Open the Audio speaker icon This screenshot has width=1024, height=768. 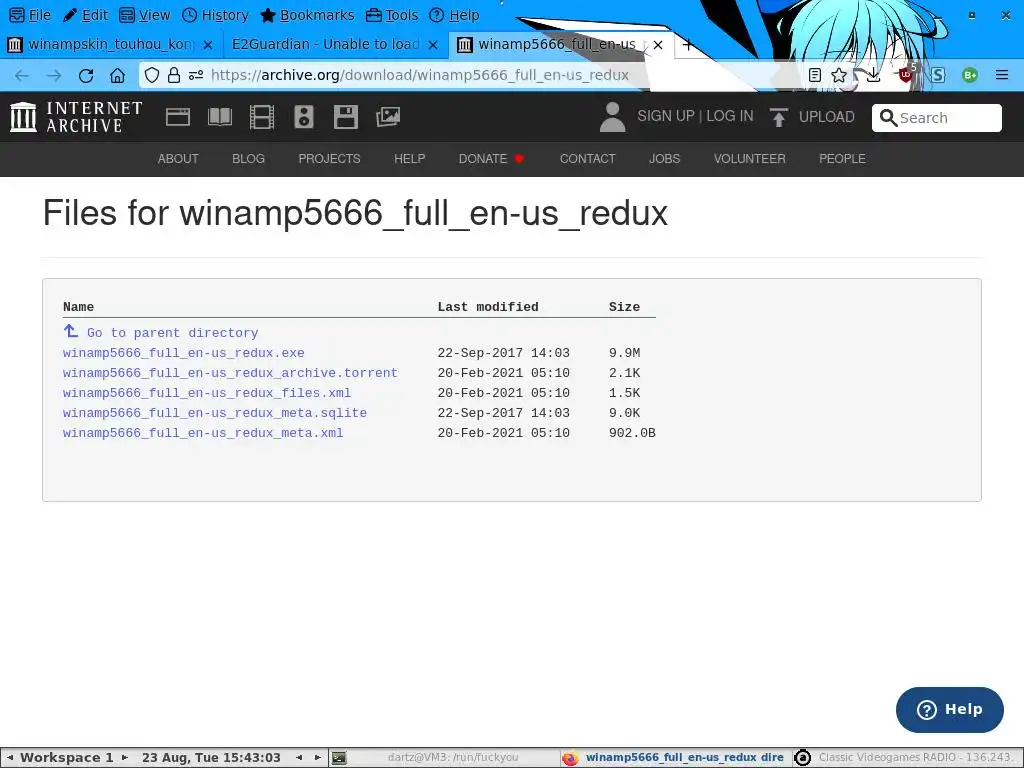(304, 117)
